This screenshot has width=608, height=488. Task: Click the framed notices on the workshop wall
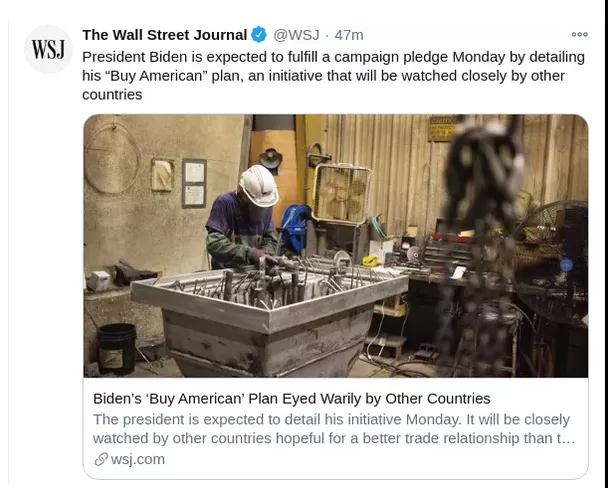pyautogui.click(x=194, y=183)
